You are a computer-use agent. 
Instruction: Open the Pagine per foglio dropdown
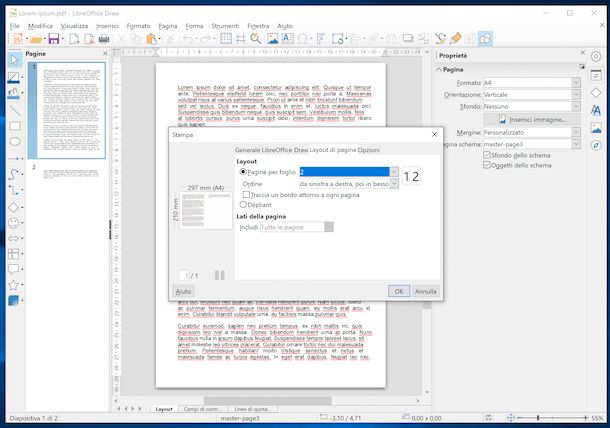(394, 172)
